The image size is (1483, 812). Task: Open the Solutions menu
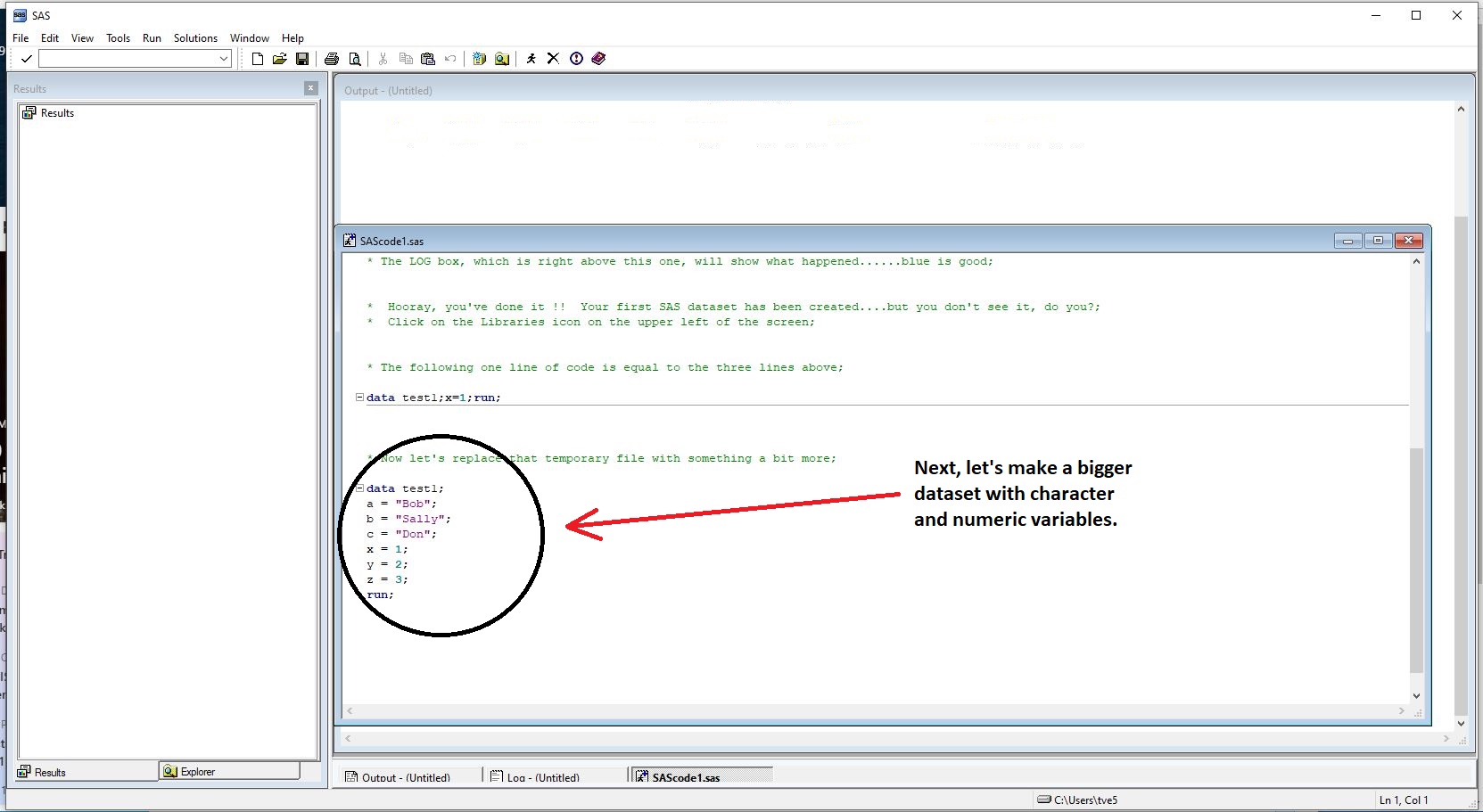(195, 38)
